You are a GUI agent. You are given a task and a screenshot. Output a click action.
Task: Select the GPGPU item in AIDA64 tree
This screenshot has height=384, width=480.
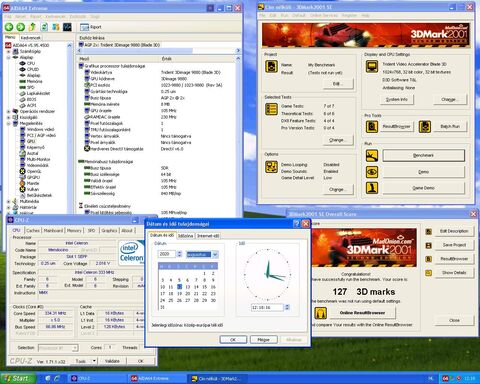tap(33, 177)
